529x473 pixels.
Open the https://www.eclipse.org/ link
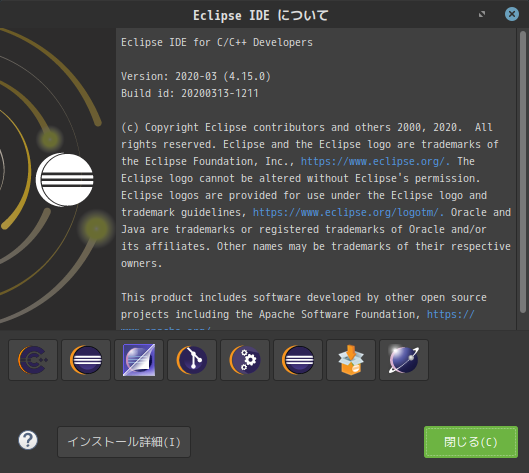[x=375, y=161]
